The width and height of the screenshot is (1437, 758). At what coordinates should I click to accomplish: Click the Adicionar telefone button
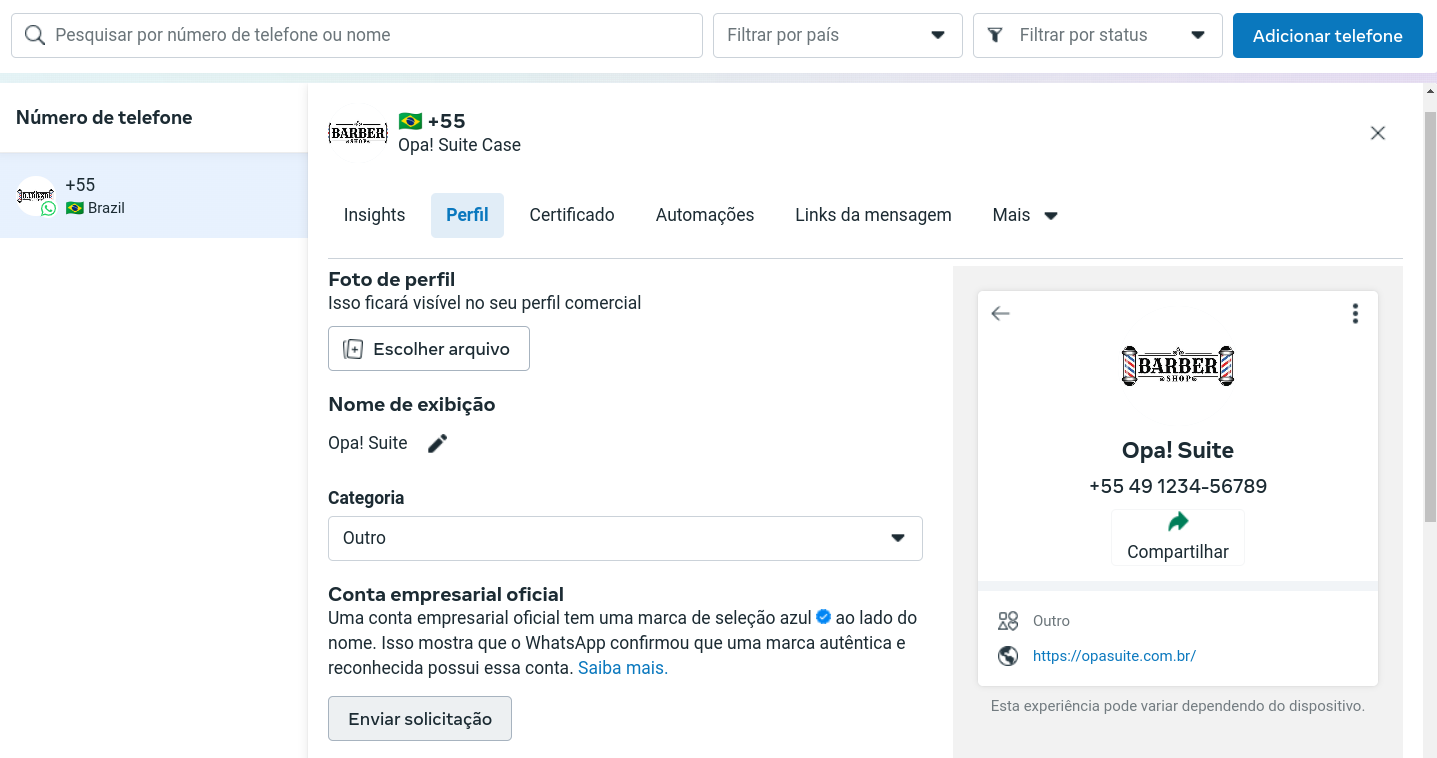point(1328,35)
